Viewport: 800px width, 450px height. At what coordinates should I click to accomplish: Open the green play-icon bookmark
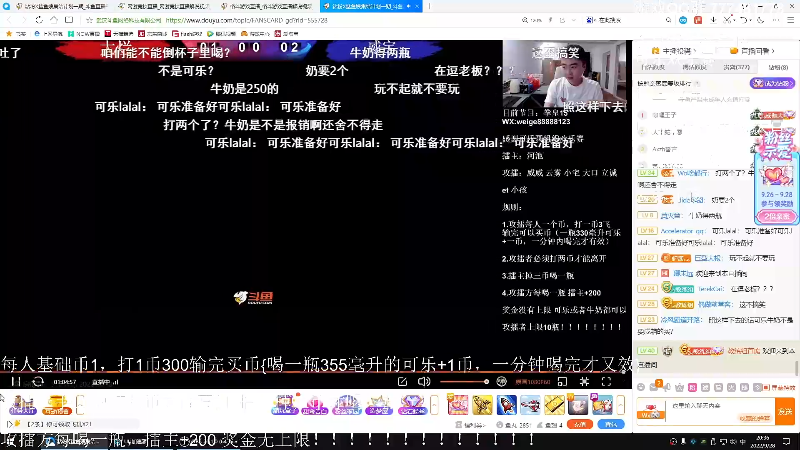click(221, 34)
